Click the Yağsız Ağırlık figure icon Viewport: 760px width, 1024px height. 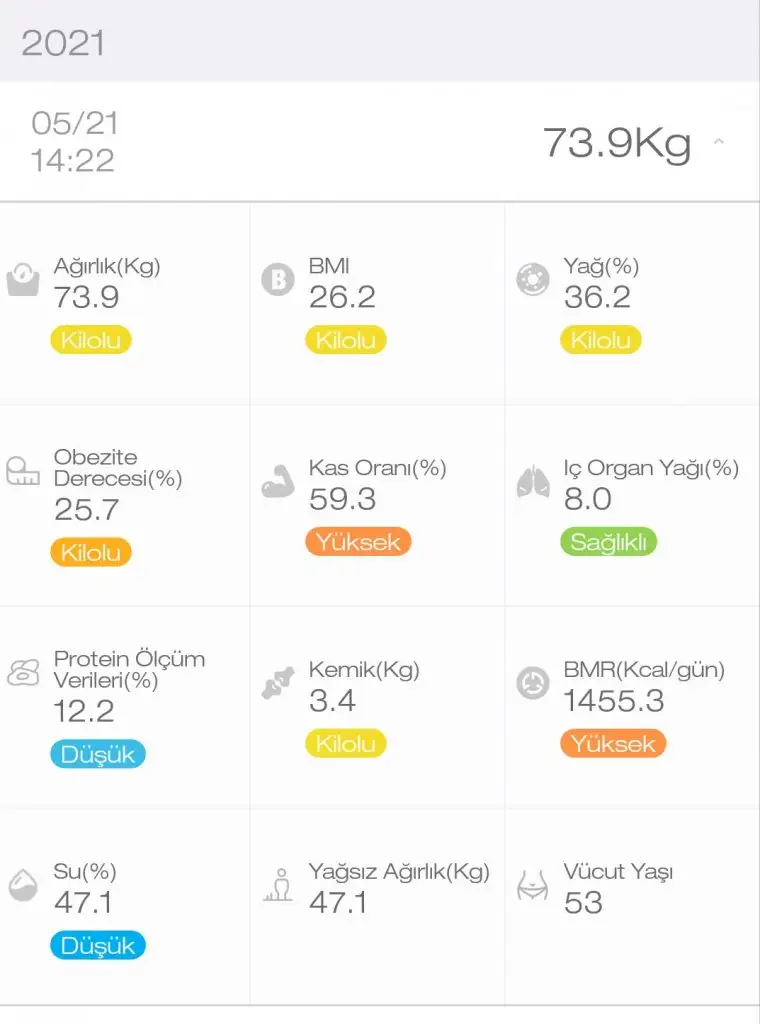coord(277,885)
